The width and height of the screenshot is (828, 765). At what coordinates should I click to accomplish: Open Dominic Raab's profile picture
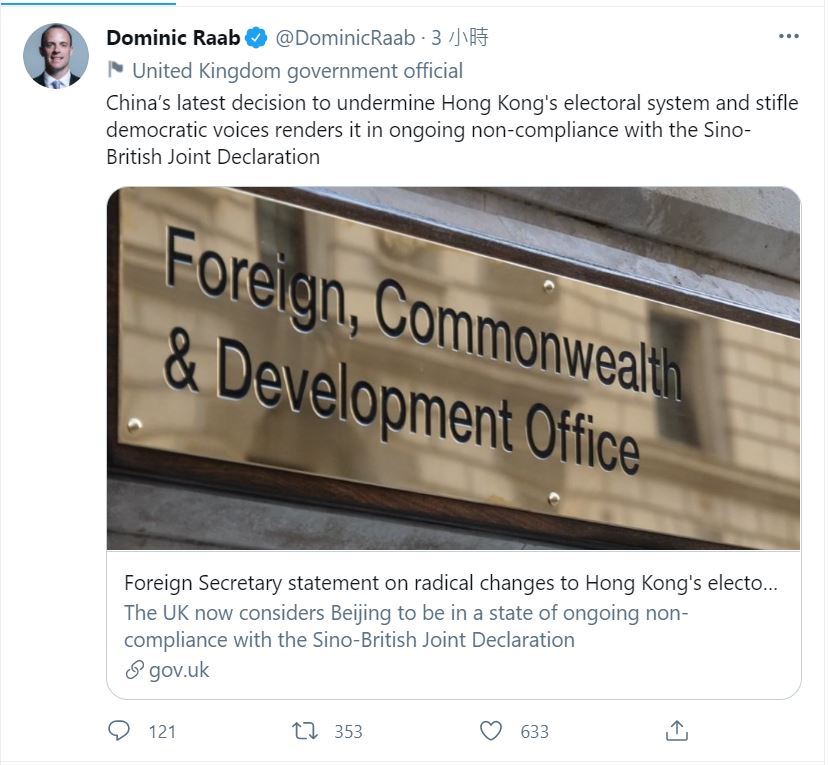click(56, 56)
